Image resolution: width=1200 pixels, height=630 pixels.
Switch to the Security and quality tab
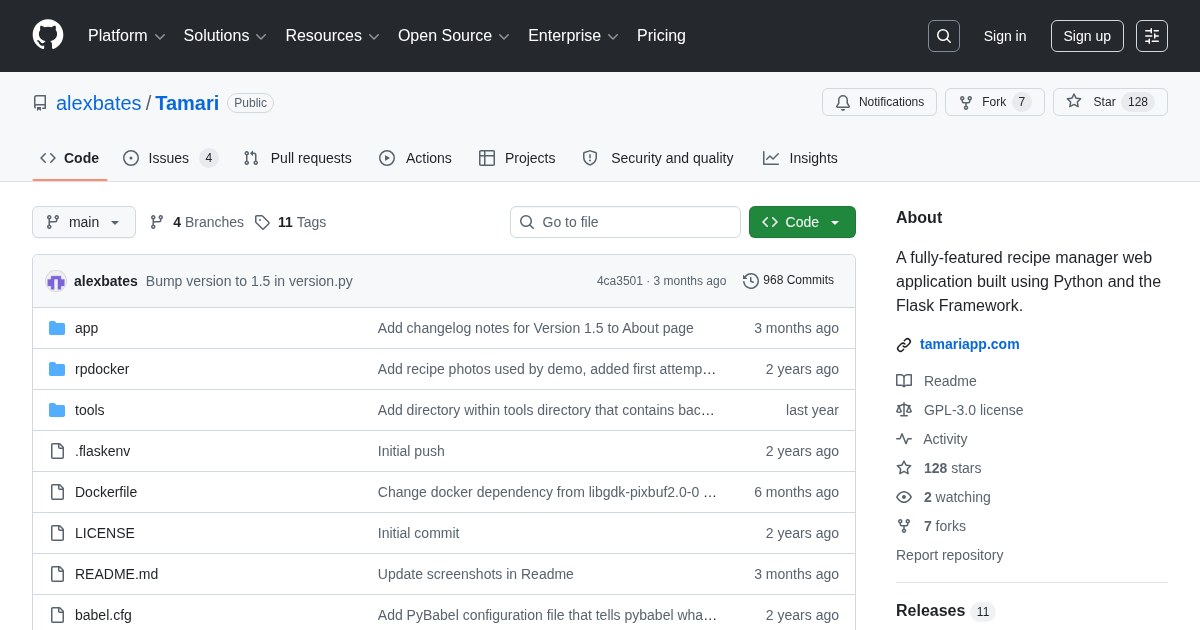point(658,158)
